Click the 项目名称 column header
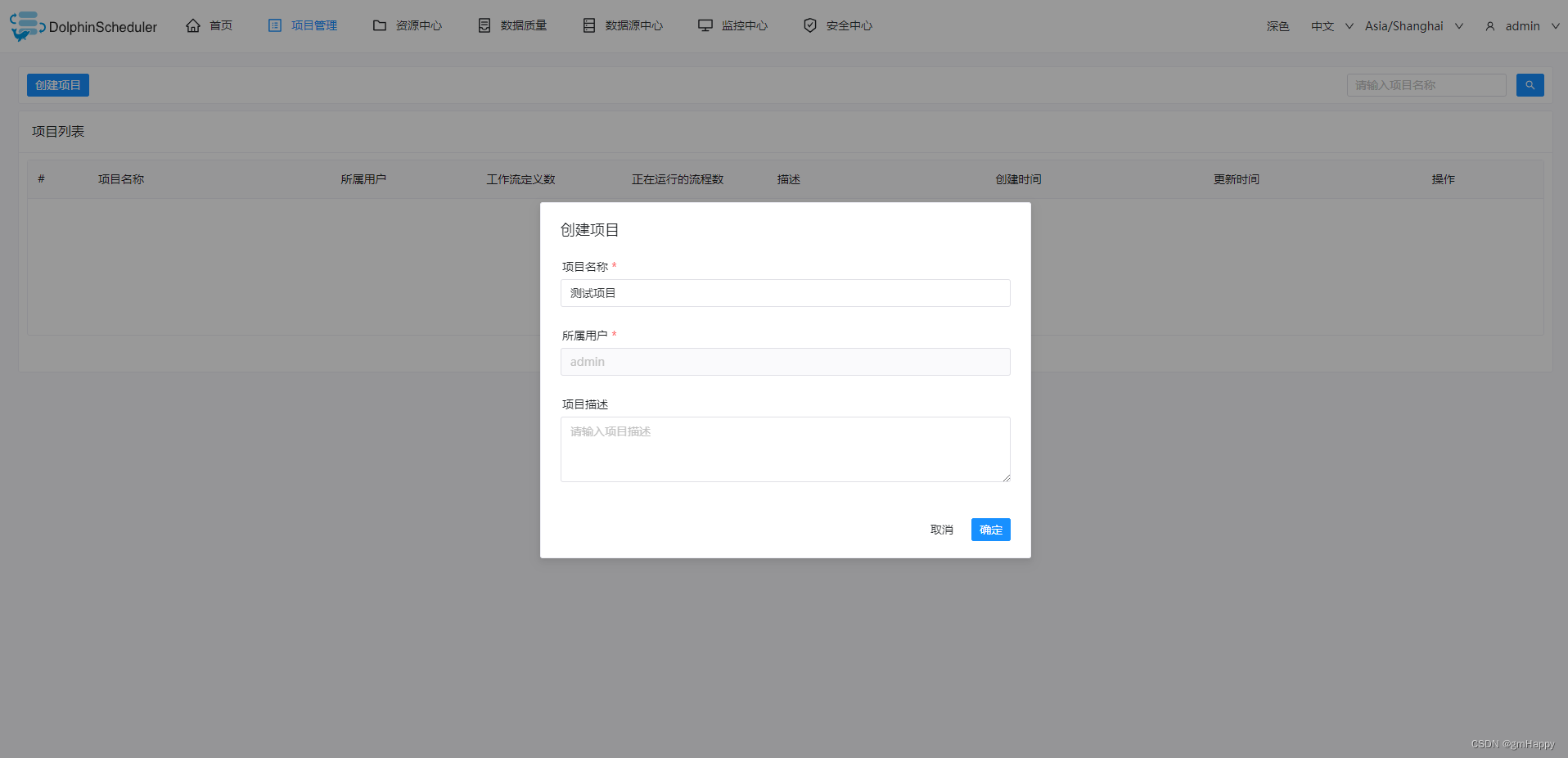The width and height of the screenshot is (1568, 758). click(x=121, y=179)
